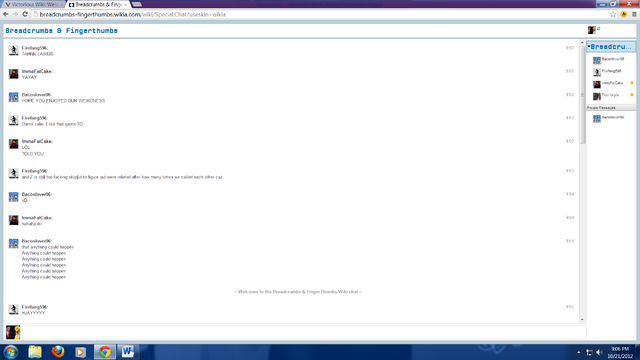Close the Breadcrumbs & Fingerthumbs tab
The image size is (640, 360).
click(x=125, y=4)
